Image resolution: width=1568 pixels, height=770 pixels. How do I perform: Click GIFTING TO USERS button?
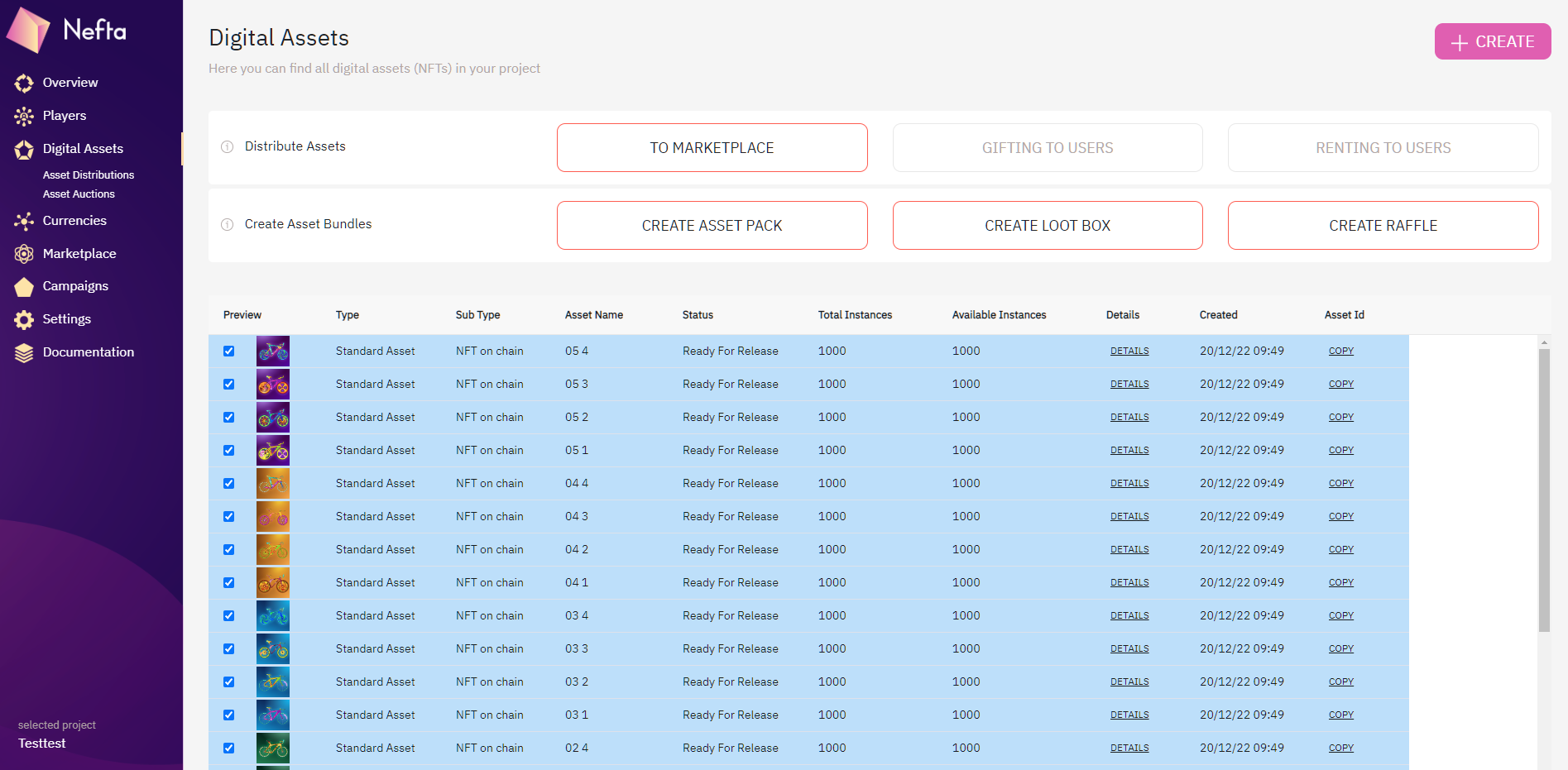click(1048, 148)
